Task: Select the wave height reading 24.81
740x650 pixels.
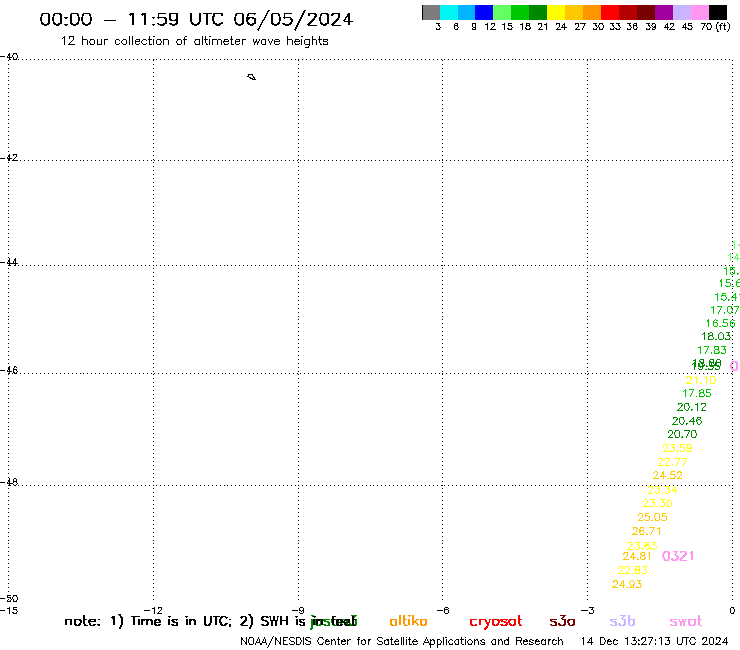Action: click(x=637, y=557)
